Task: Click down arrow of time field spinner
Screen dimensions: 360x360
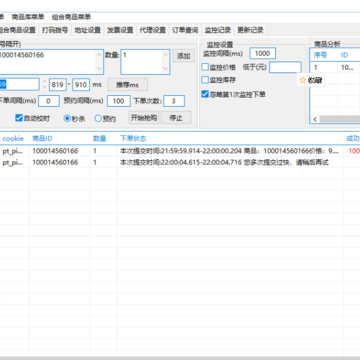Action: pyautogui.click(x=44, y=87)
